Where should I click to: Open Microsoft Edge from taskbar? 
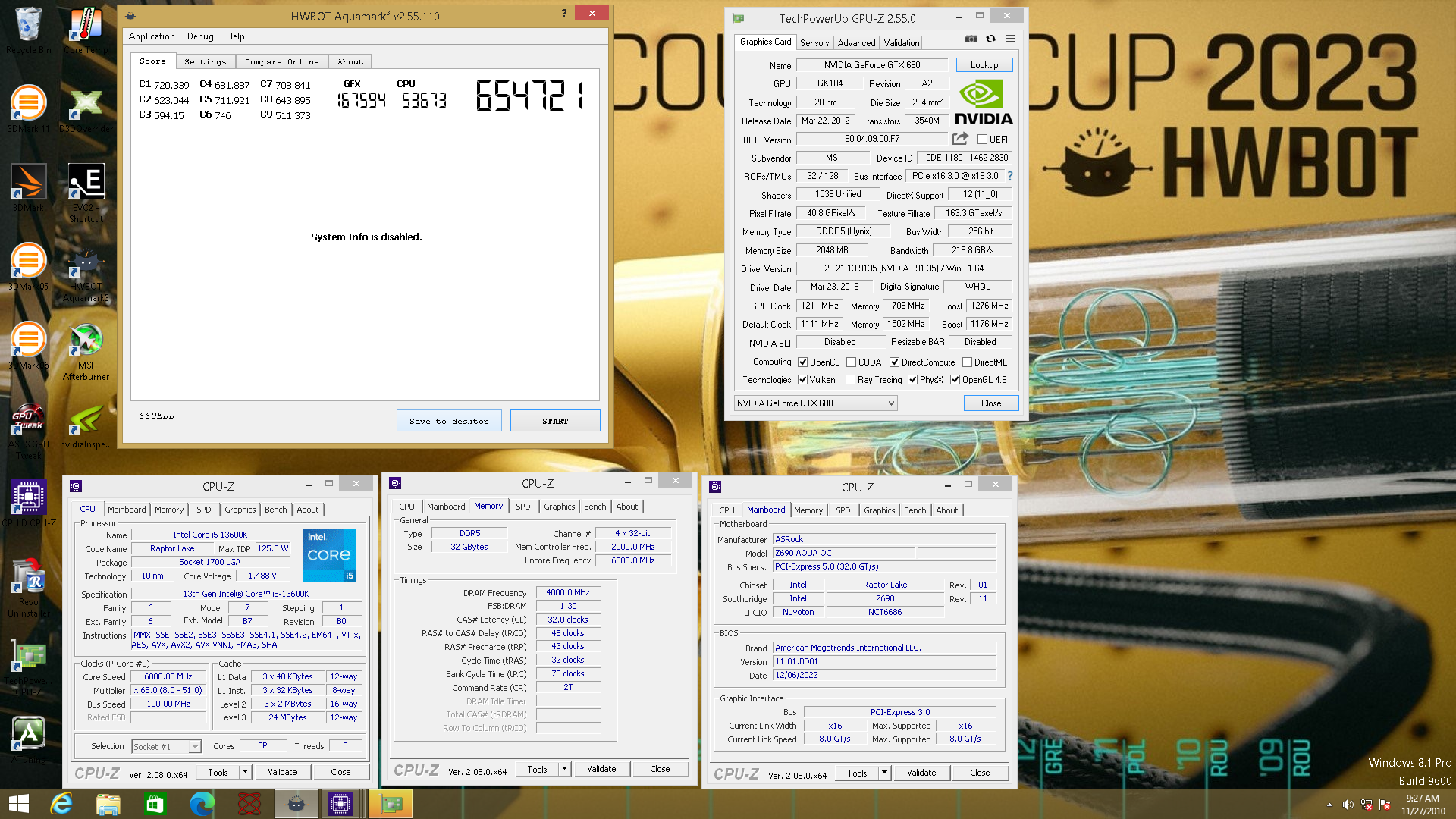coord(202,804)
